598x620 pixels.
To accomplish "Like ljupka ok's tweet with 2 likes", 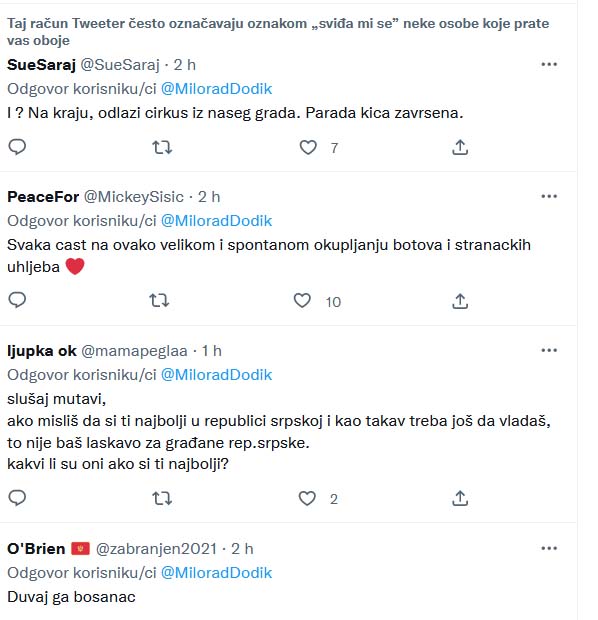I will 307,499.
